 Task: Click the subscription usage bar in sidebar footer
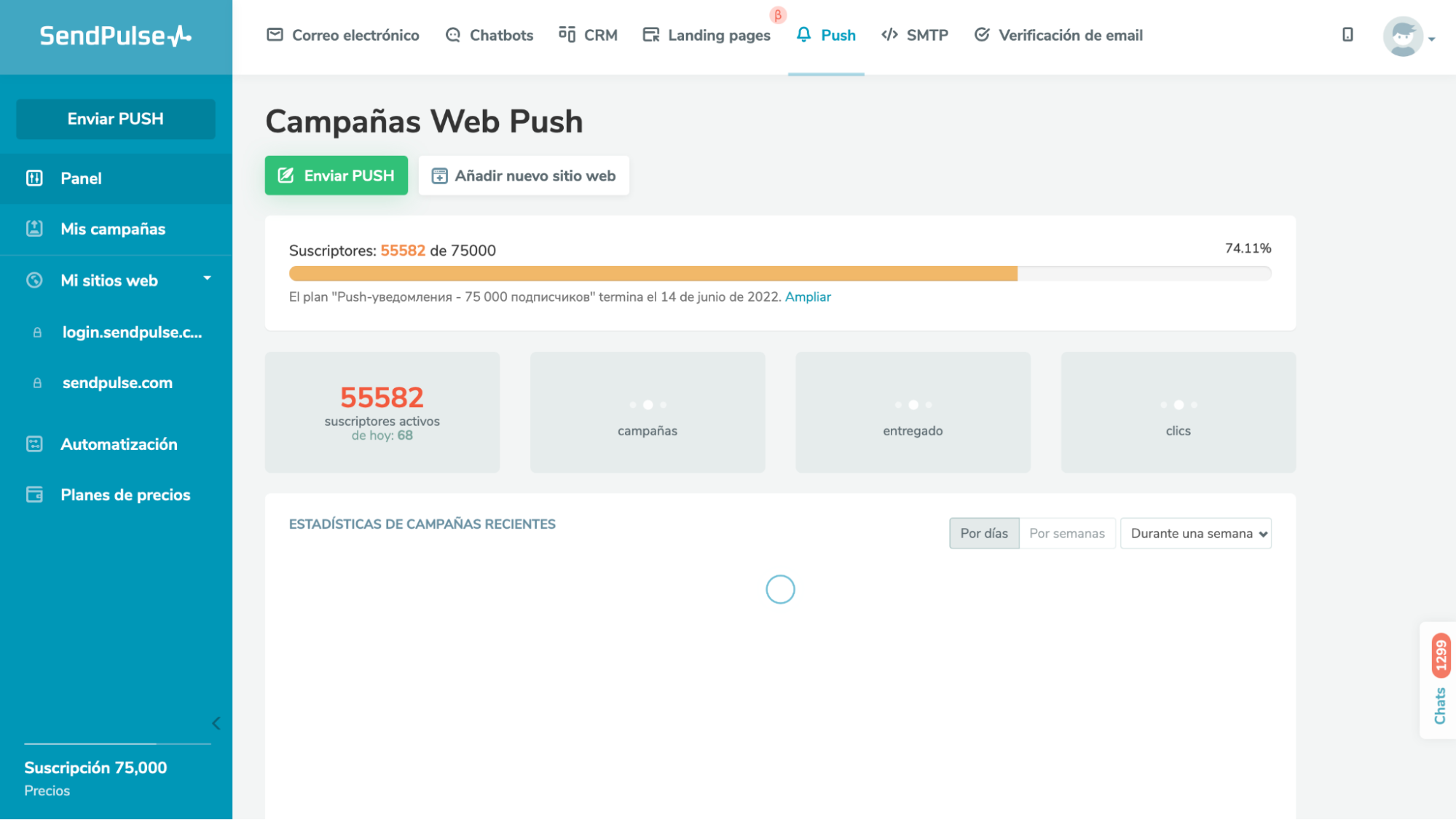117,744
